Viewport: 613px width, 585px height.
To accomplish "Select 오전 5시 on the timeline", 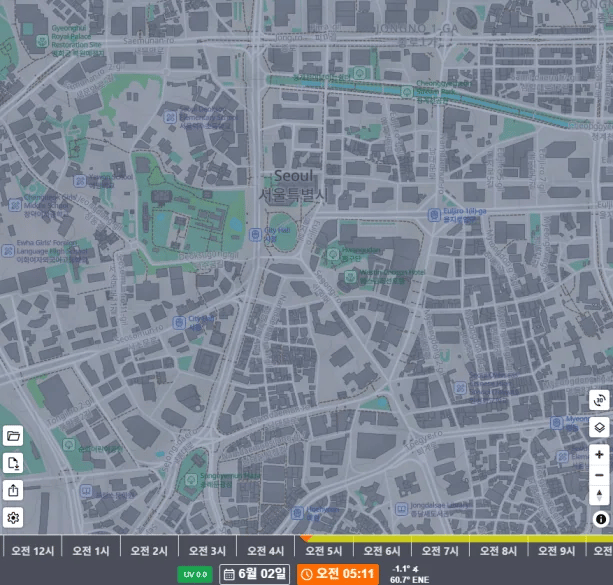I will [324, 551].
